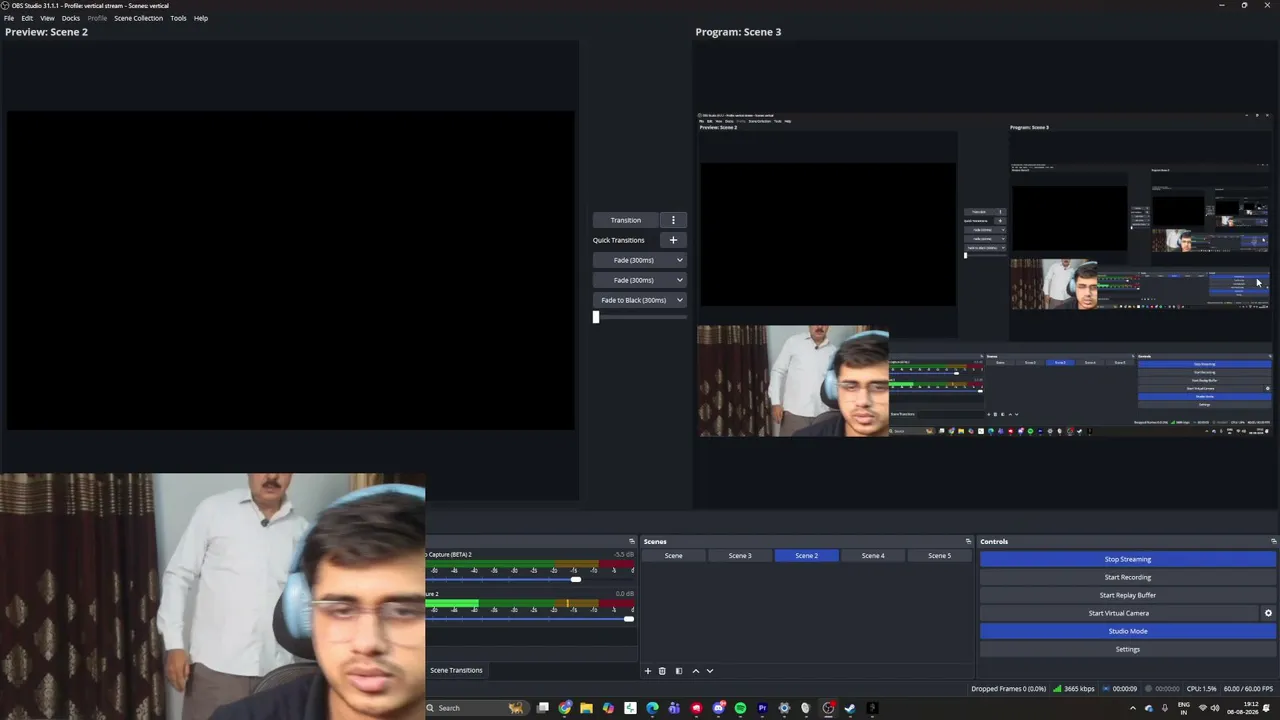
Task: Open the first Fade (300ms) quick transition dropdown
Action: [x=639, y=260]
